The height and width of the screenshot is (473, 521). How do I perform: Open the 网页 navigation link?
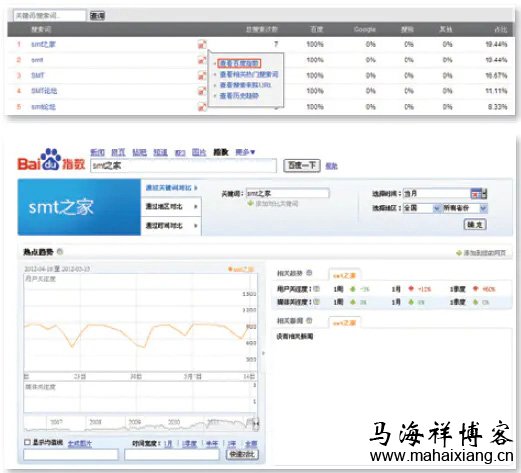[x=118, y=152]
